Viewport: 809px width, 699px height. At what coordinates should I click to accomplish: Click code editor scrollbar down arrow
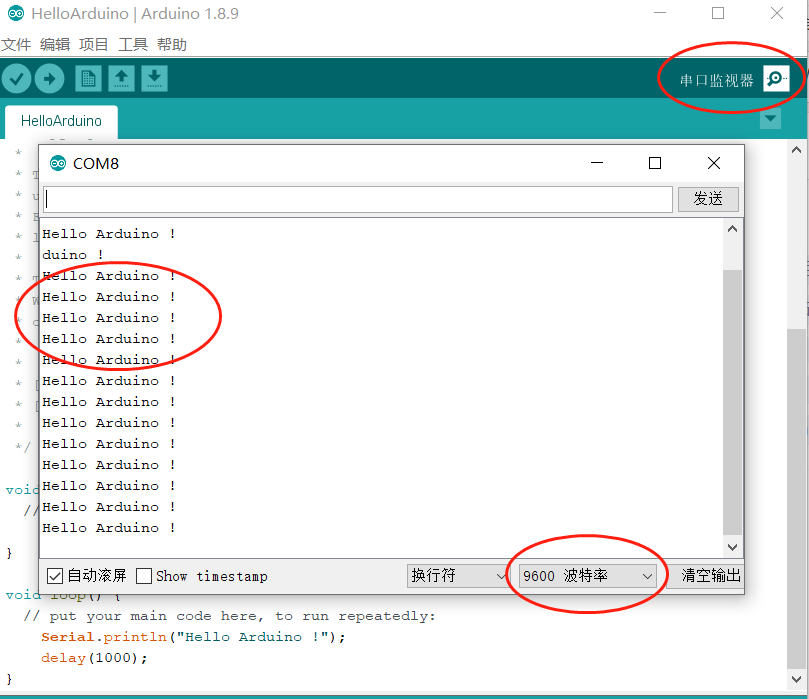(796, 679)
